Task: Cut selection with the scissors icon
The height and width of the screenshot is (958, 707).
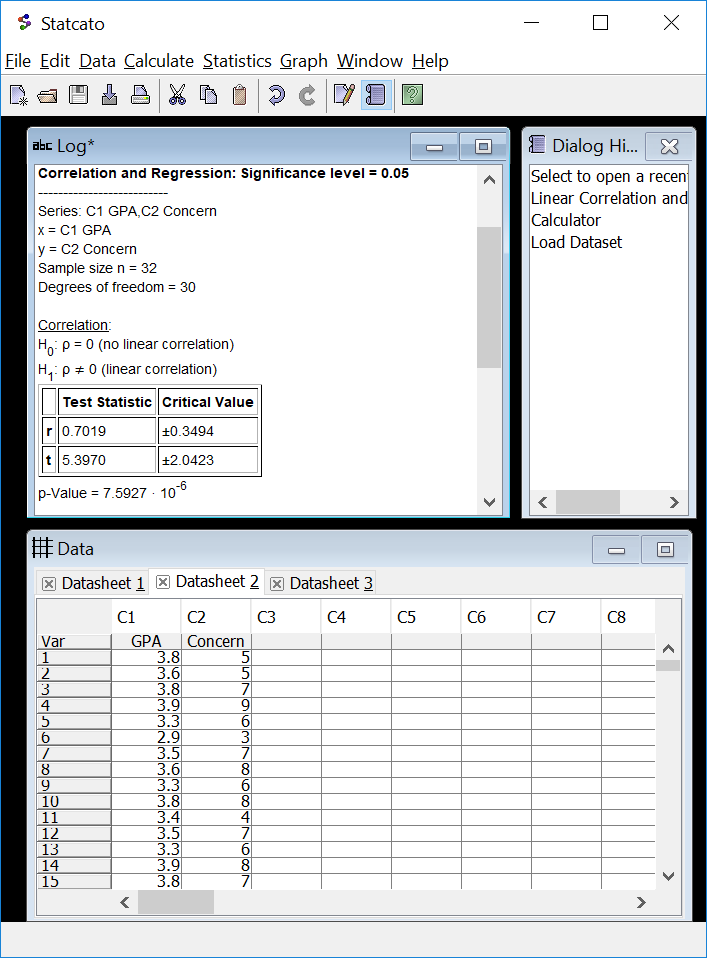Action: pyautogui.click(x=177, y=95)
